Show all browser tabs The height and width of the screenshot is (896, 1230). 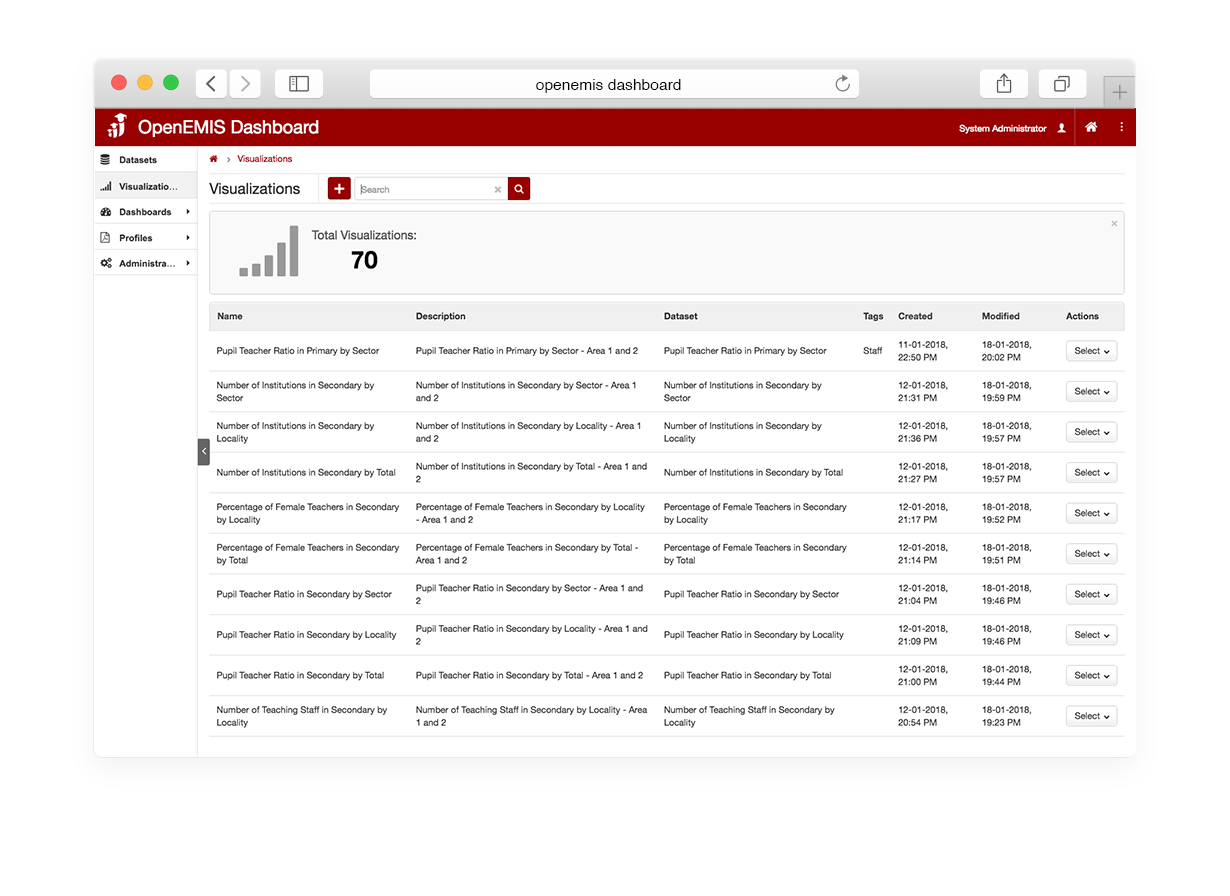1062,84
